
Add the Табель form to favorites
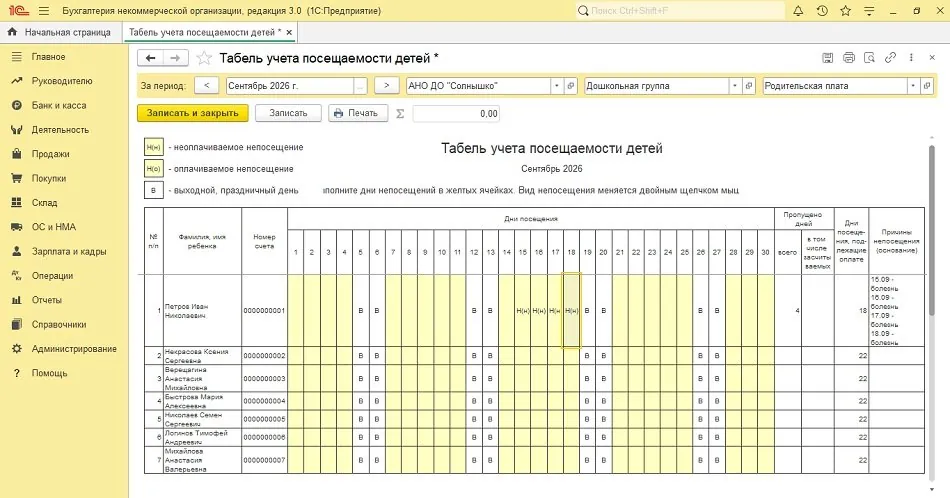point(204,58)
